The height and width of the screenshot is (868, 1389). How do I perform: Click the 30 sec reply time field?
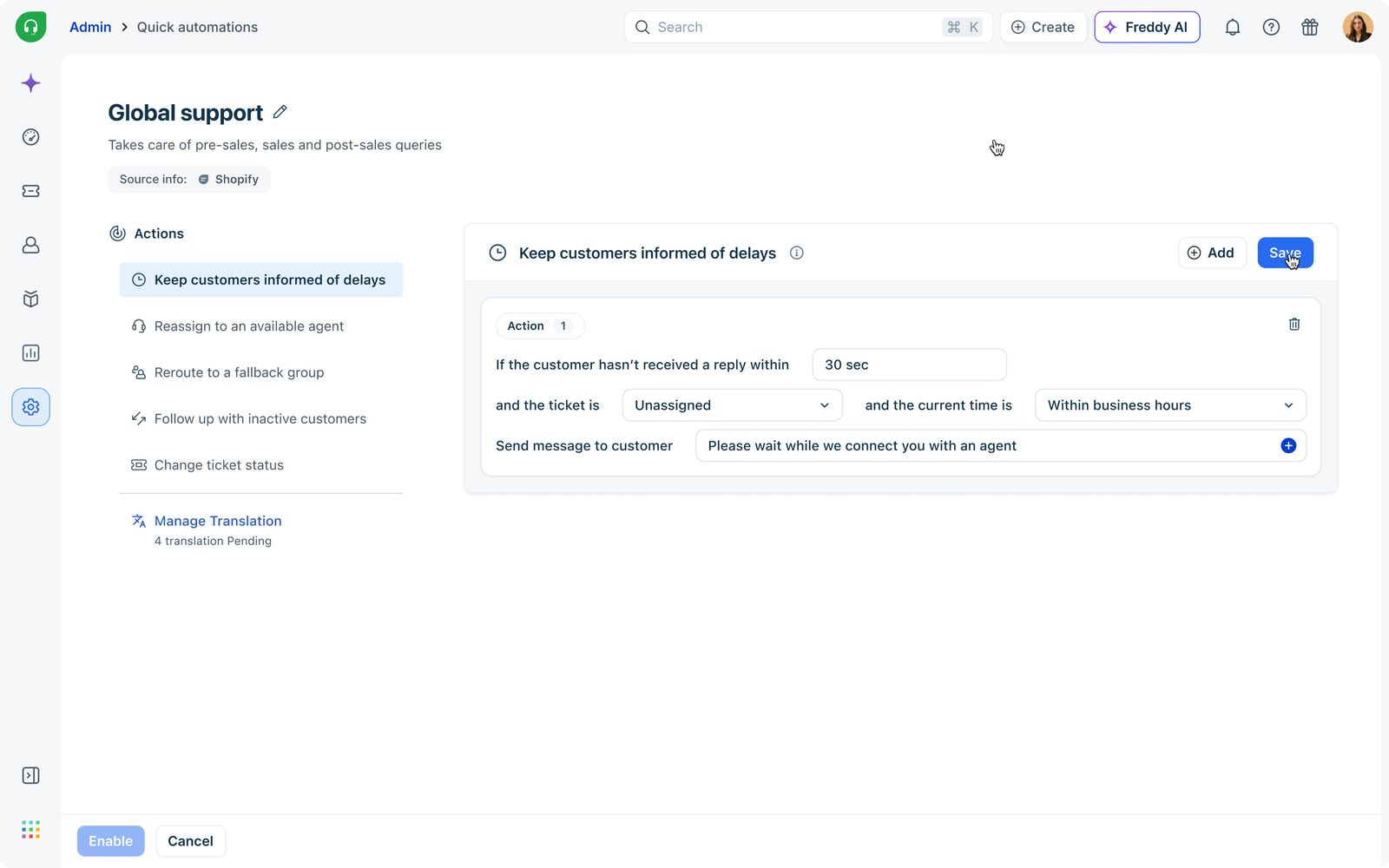pos(909,365)
